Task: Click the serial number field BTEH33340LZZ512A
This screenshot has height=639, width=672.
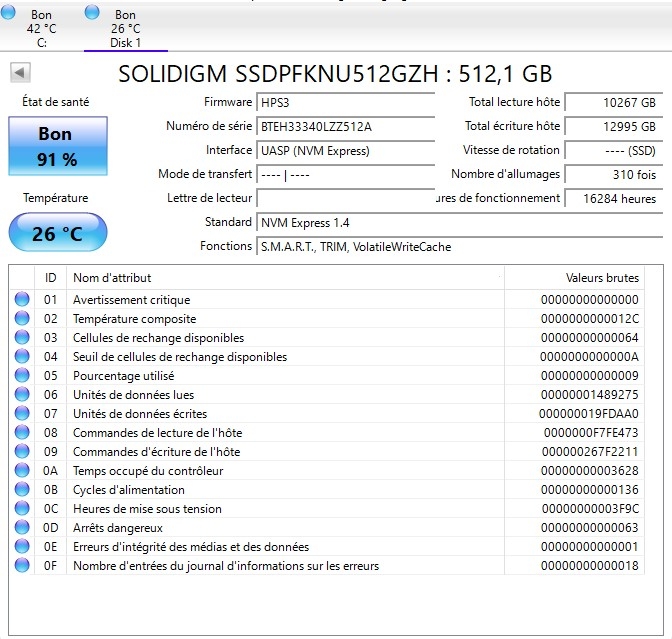Action: [x=345, y=126]
